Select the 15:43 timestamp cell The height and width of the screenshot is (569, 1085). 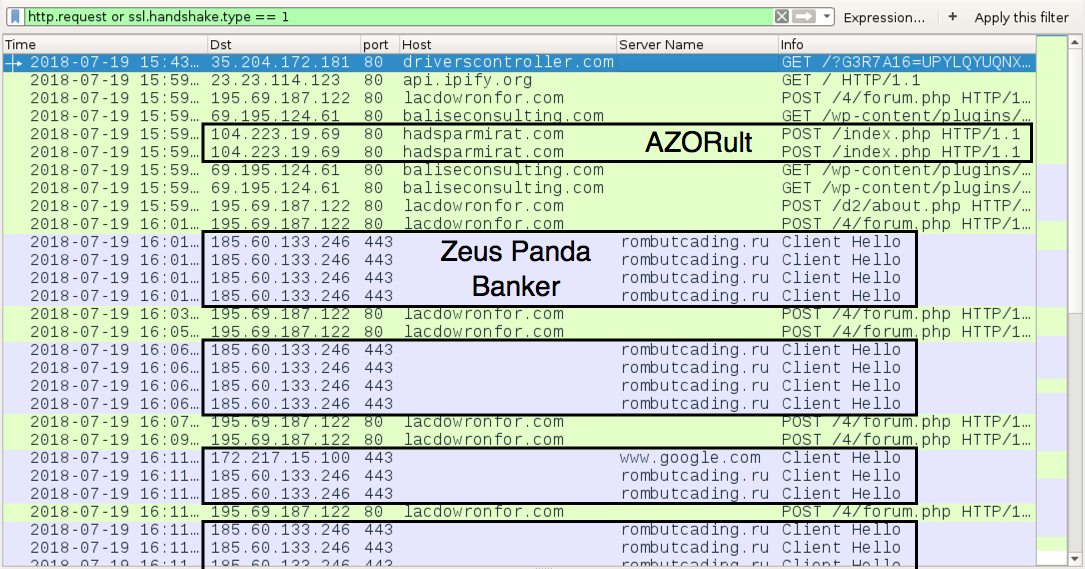click(114, 62)
